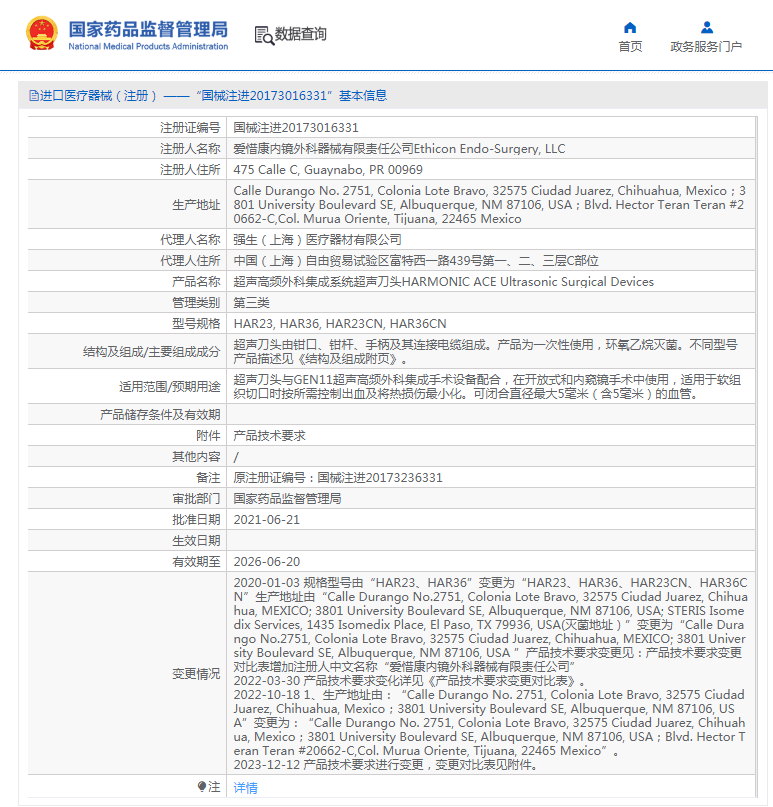Click the 产品技术要求 attachment value
Screen dimensions: 773x807
[x=269, y=436]
